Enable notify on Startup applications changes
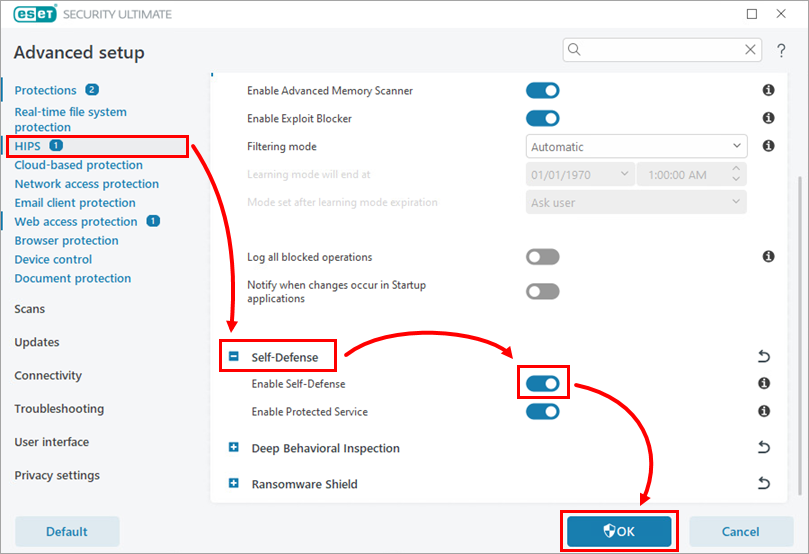The image size is (809, 554). tap(543, 292)
